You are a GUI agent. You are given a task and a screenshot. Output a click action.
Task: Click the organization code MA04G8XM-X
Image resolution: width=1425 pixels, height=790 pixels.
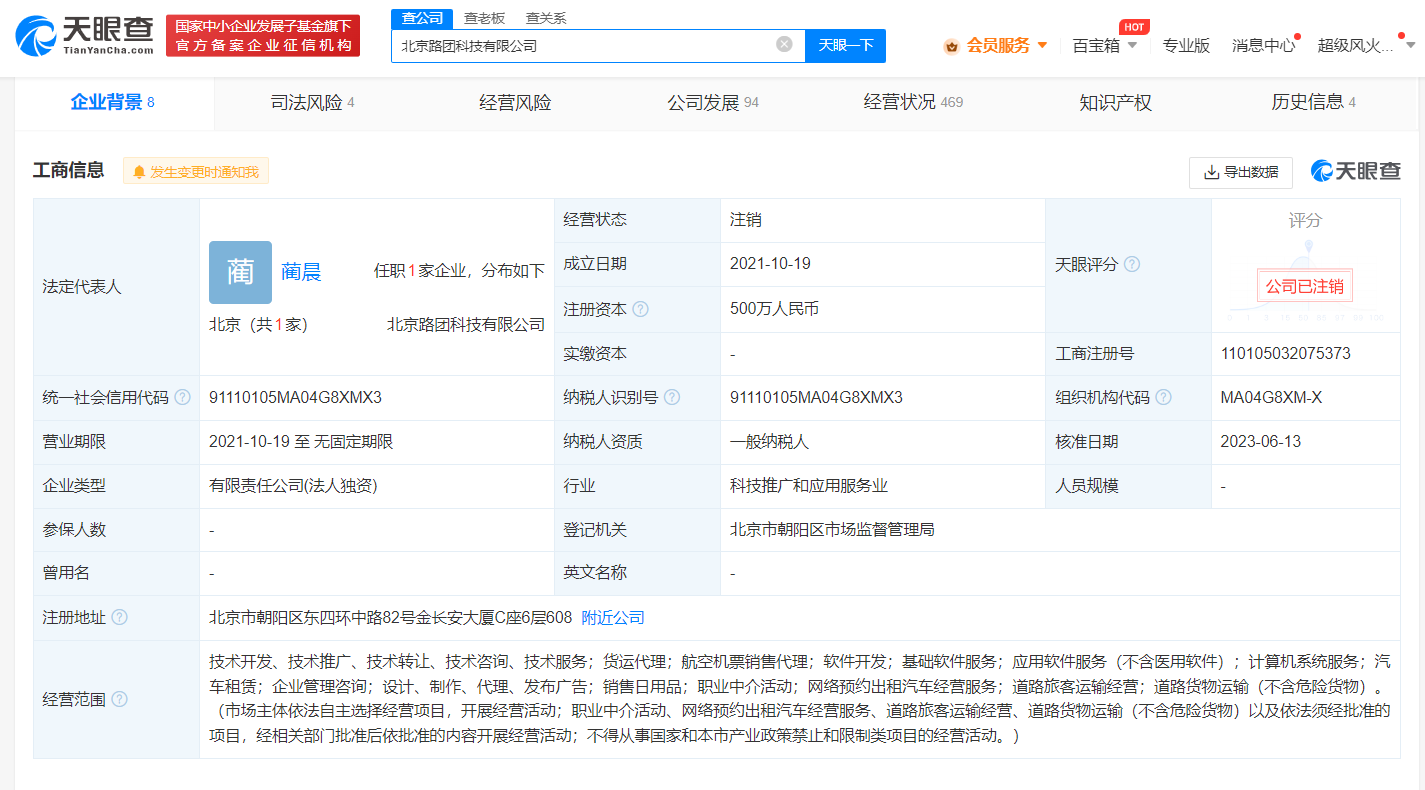tap(1271, 397)
